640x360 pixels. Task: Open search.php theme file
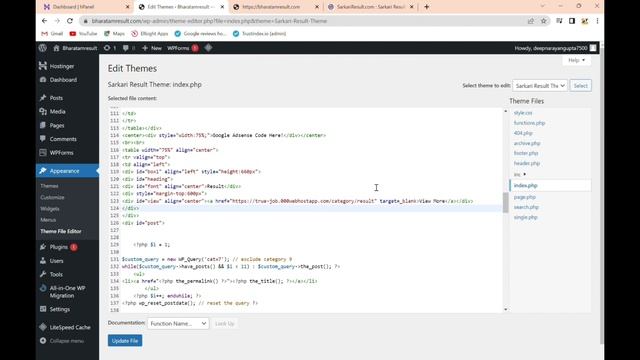[526, 207]
